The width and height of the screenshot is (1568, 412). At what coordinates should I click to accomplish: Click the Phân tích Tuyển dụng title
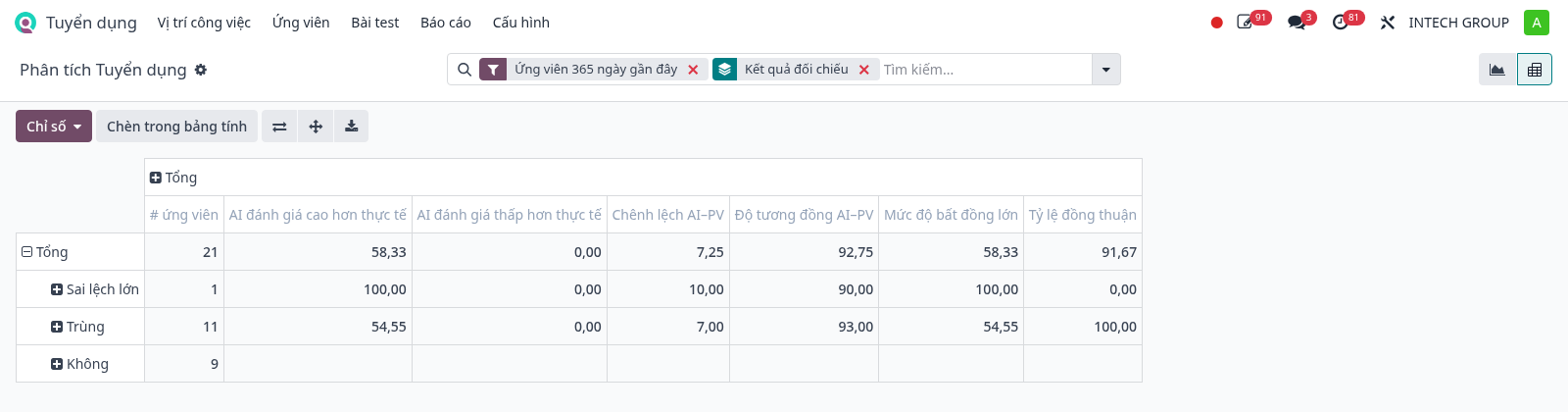pyautogui.click(x=103, y=70)
